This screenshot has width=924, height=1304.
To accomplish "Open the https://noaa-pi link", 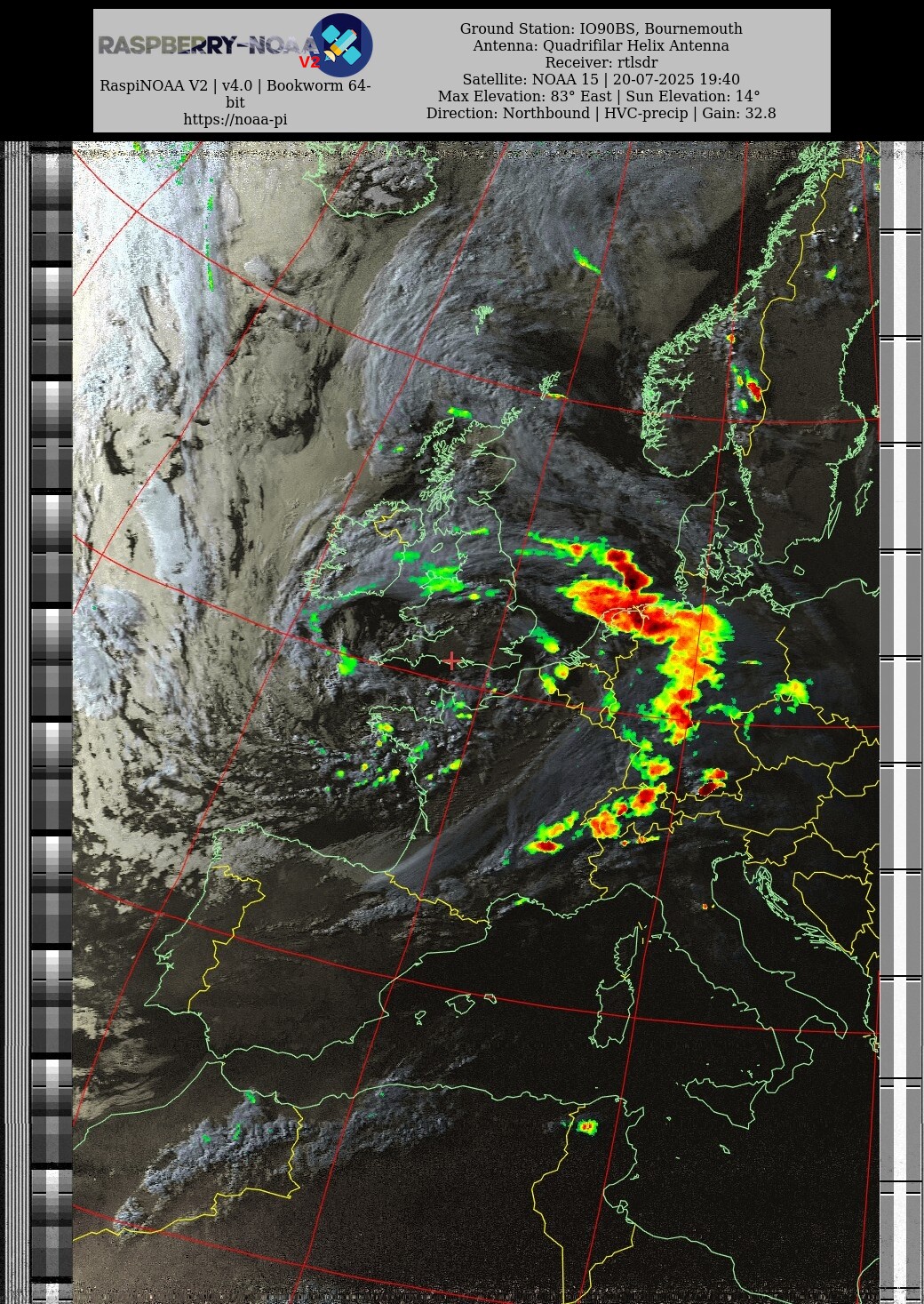I will tap(235, 119).
